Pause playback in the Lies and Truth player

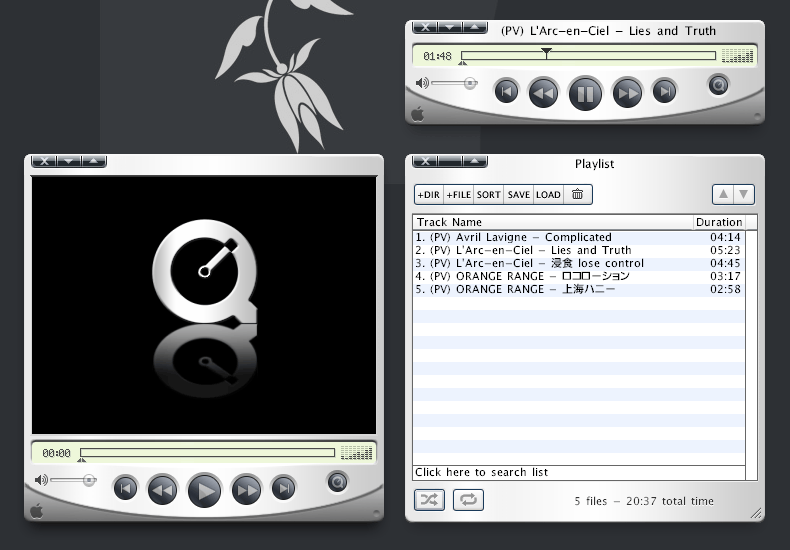585,94
